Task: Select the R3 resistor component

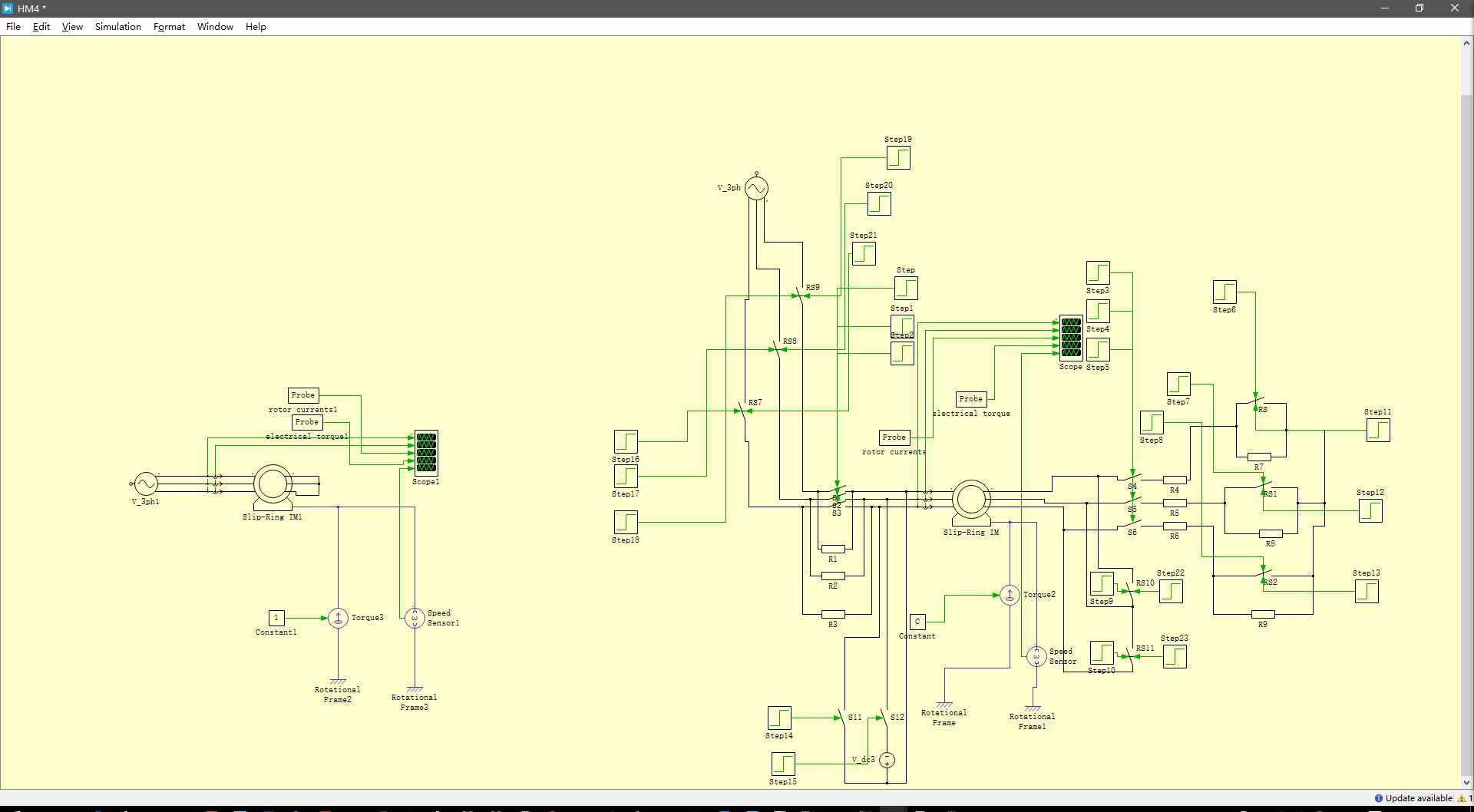Action: coord(833,614)
